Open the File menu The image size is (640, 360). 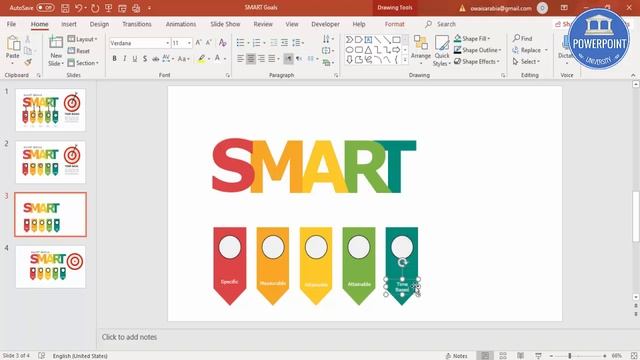coord(11,24)
